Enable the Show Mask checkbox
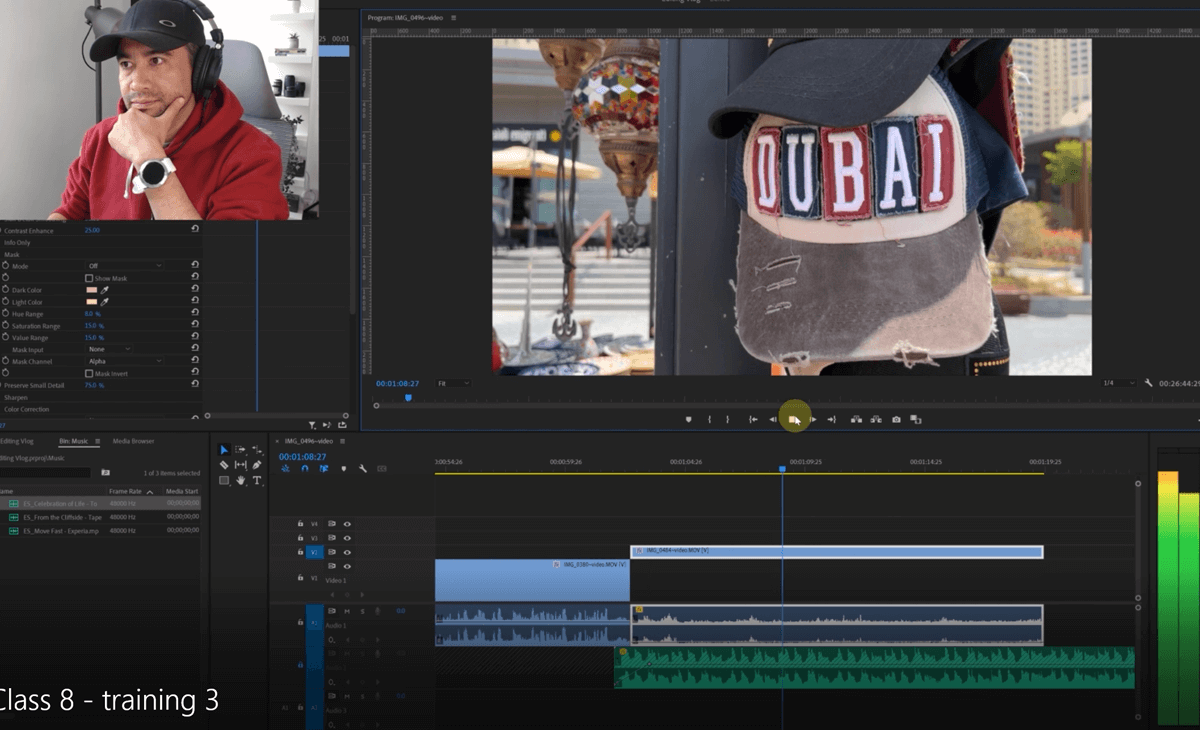The image size is (1200, 730). (89, 278)
